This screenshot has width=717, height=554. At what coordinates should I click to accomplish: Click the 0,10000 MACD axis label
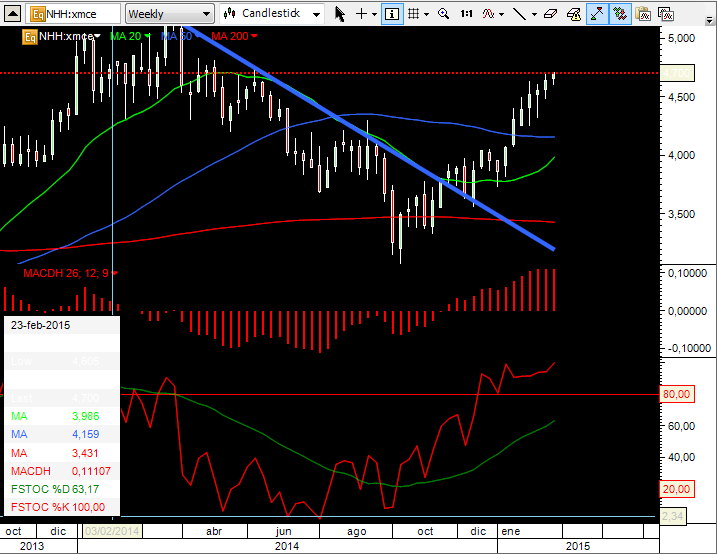click(x=687, y=273)
